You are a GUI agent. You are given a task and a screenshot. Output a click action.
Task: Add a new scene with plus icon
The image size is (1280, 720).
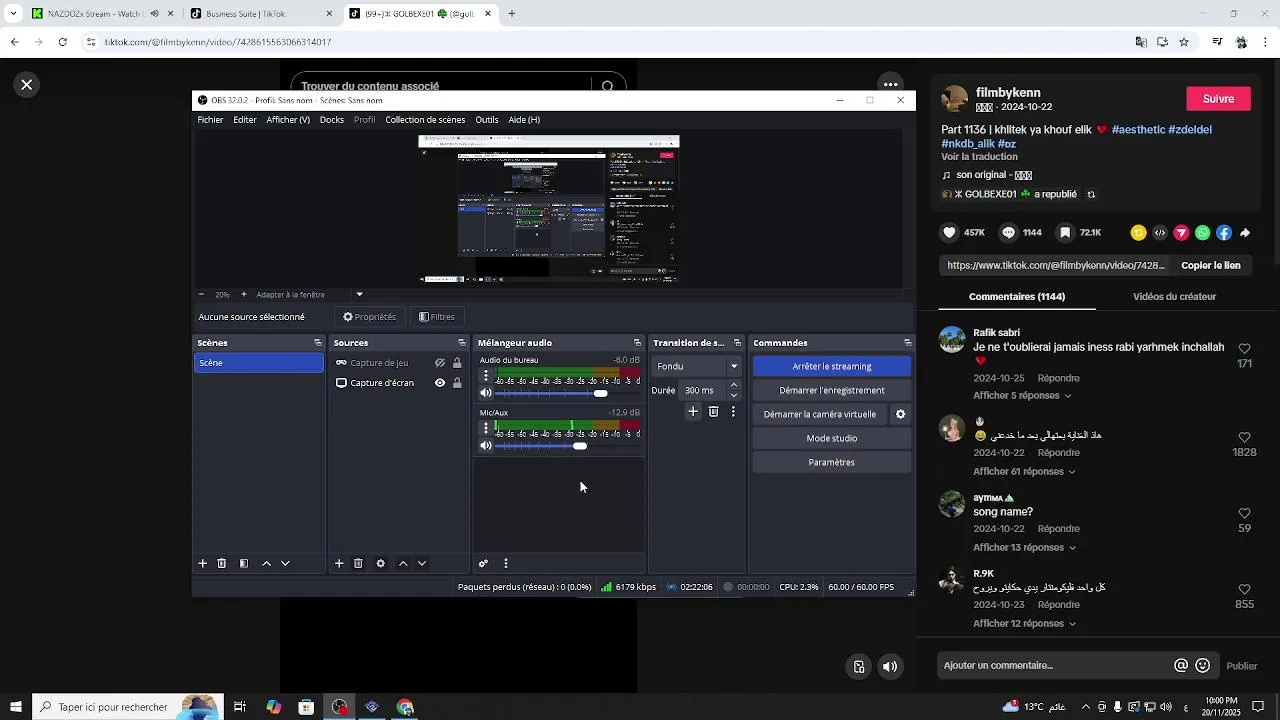202,563
